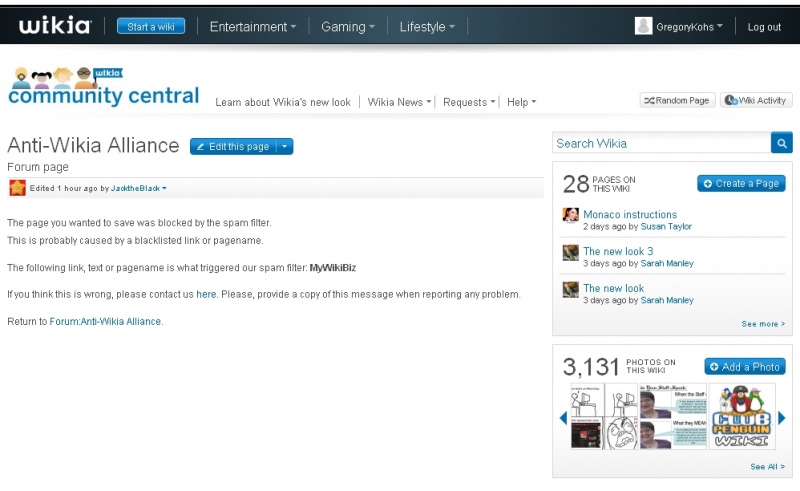Follow the Forum:Anti-Wikia Alliance link
The image size is (800, 491).
click(106, 322)
